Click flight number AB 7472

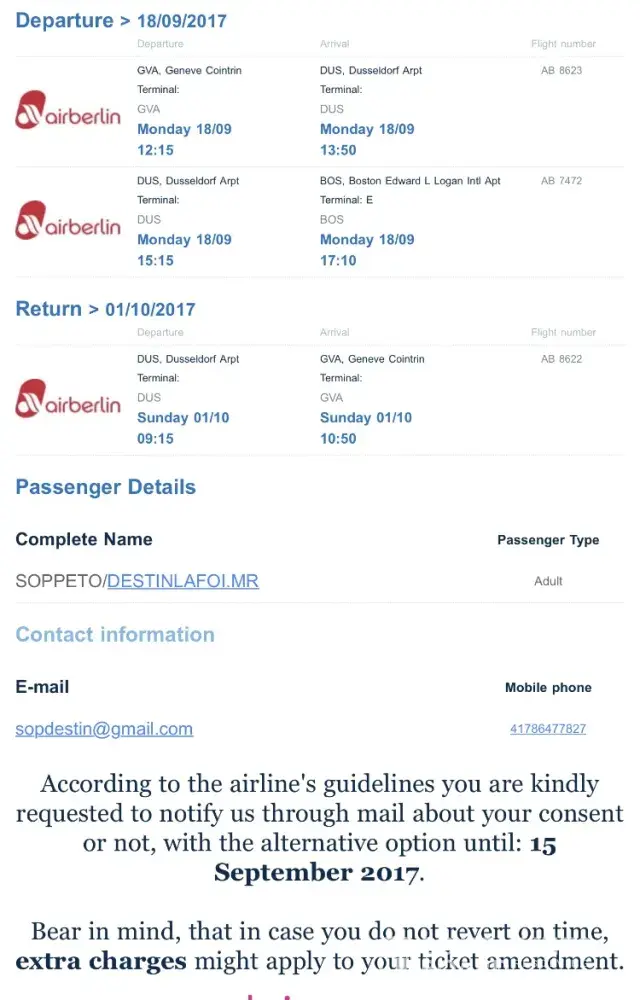(x=561, y=181)
